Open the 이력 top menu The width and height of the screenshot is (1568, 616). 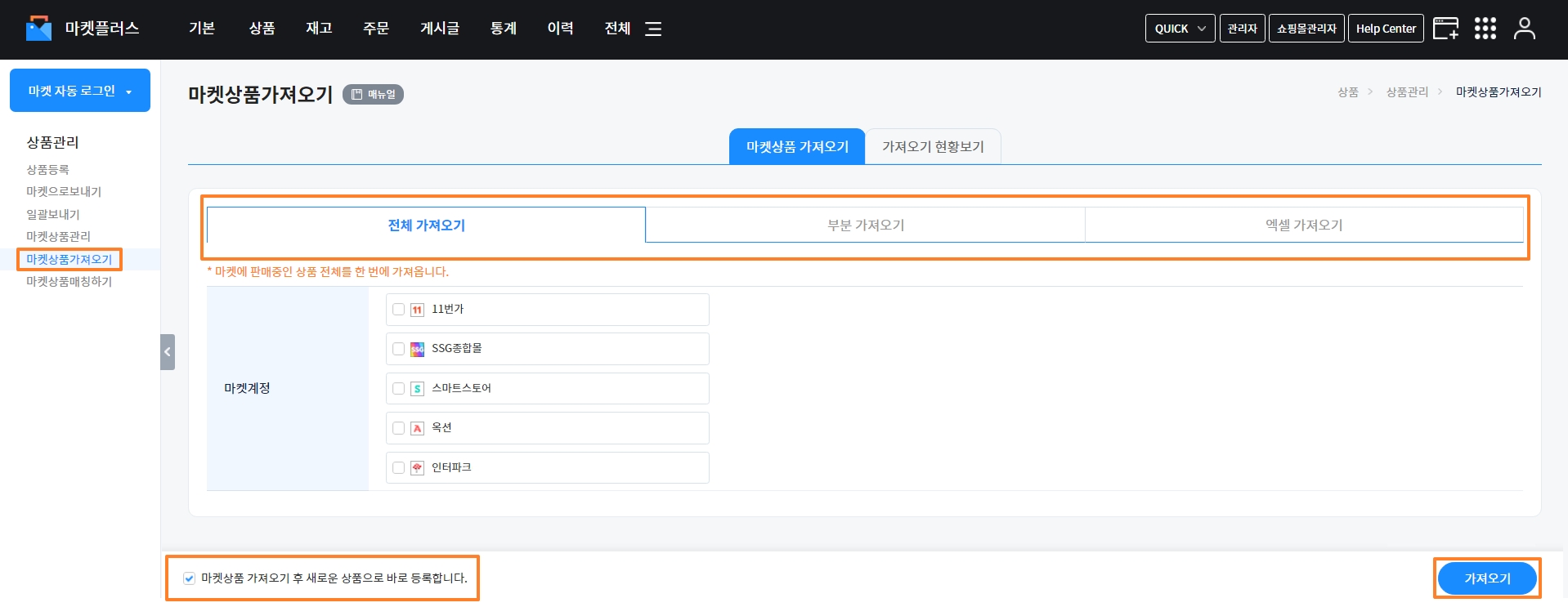tap(560, 29)
